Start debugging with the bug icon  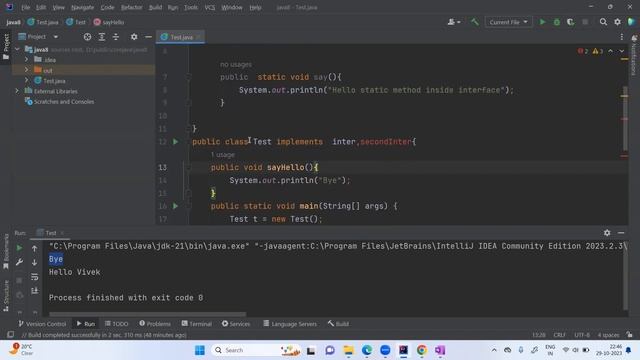557,22
